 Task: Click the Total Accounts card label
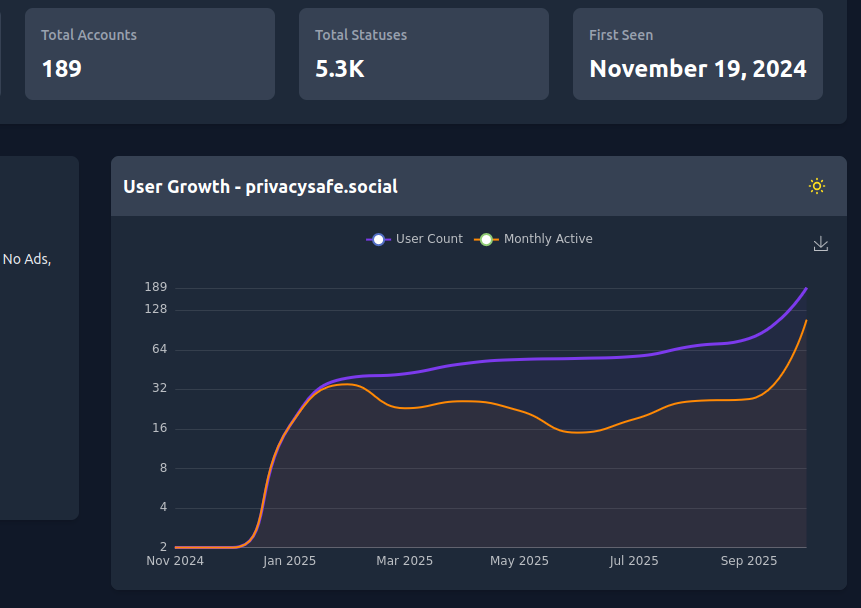point(89,35)
